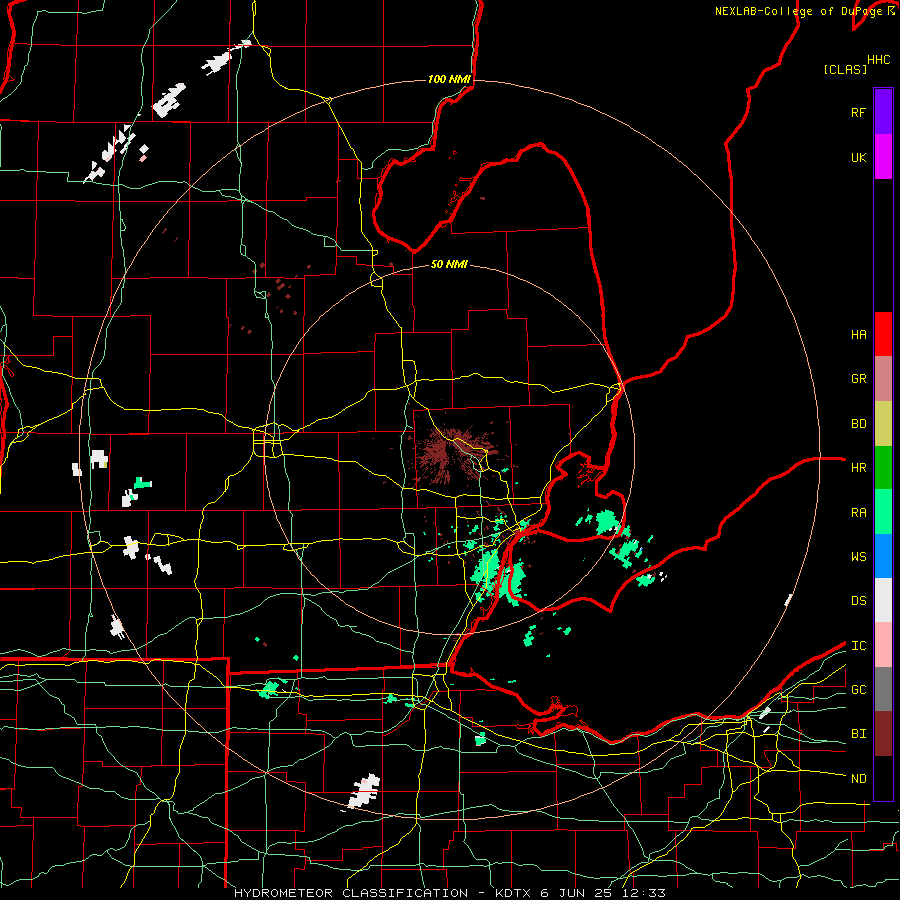The image size is (900, 900).
Task: Click the BI brown legend swatch
Action: (x=883, y=734)
